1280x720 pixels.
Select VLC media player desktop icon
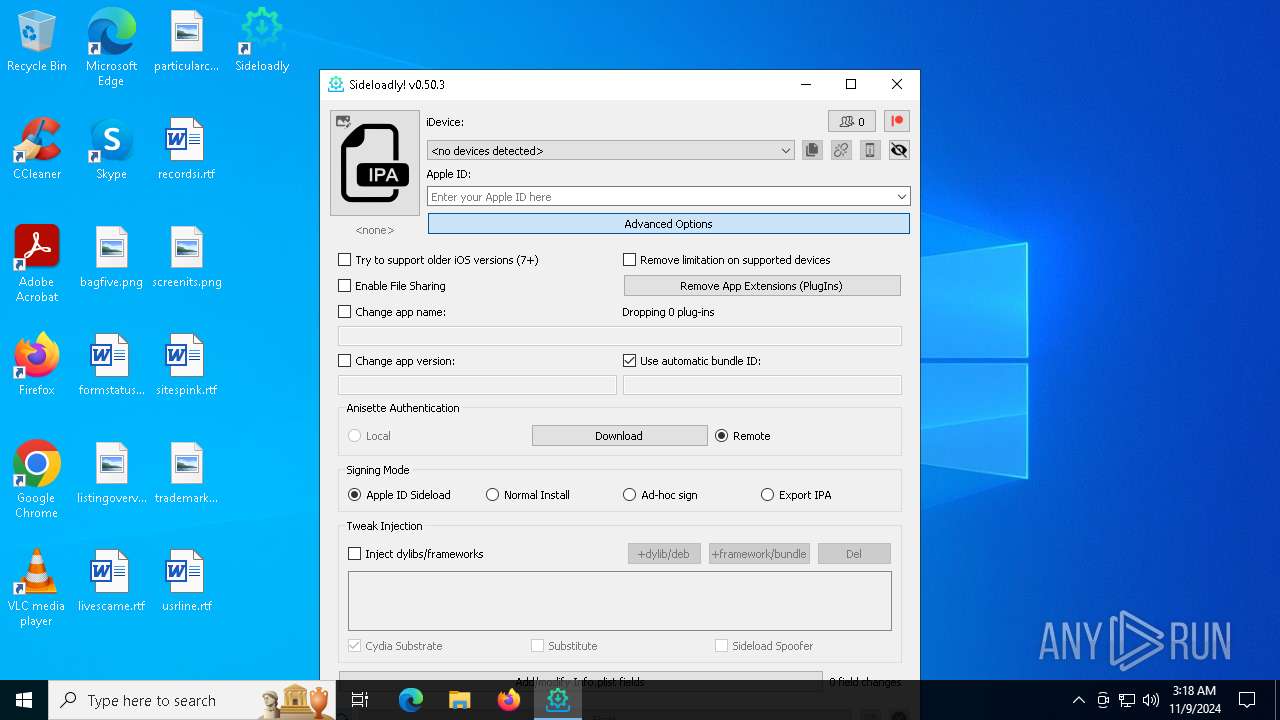(37, 588)
